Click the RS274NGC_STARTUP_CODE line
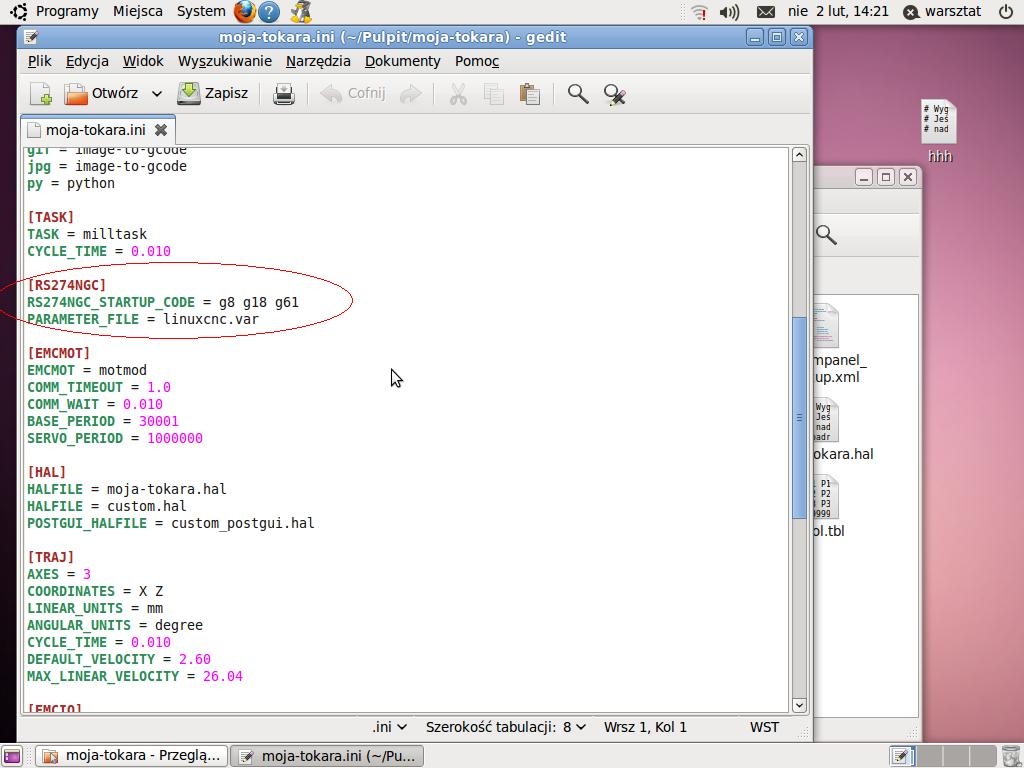 pyautogui.click(x=163, y=302)
